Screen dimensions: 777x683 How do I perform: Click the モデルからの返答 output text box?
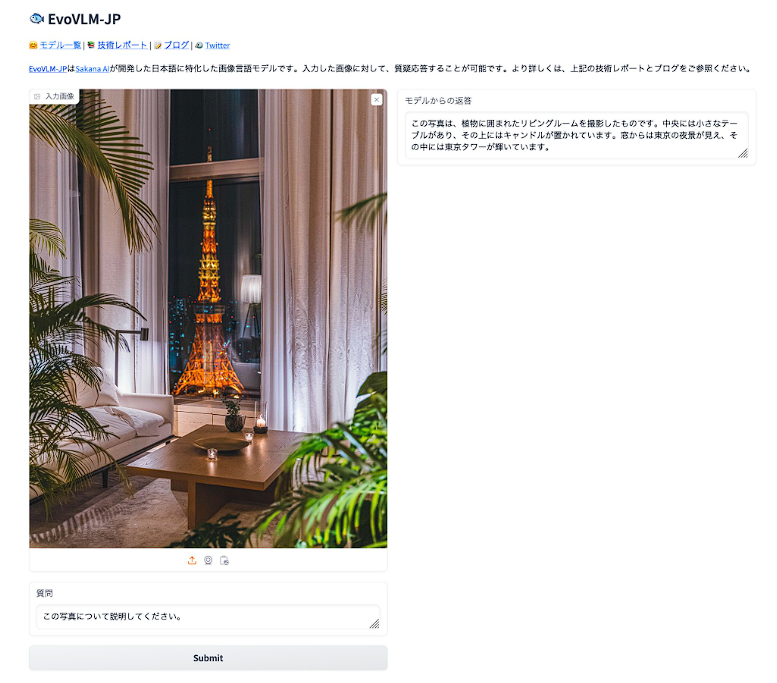point(576,135)
